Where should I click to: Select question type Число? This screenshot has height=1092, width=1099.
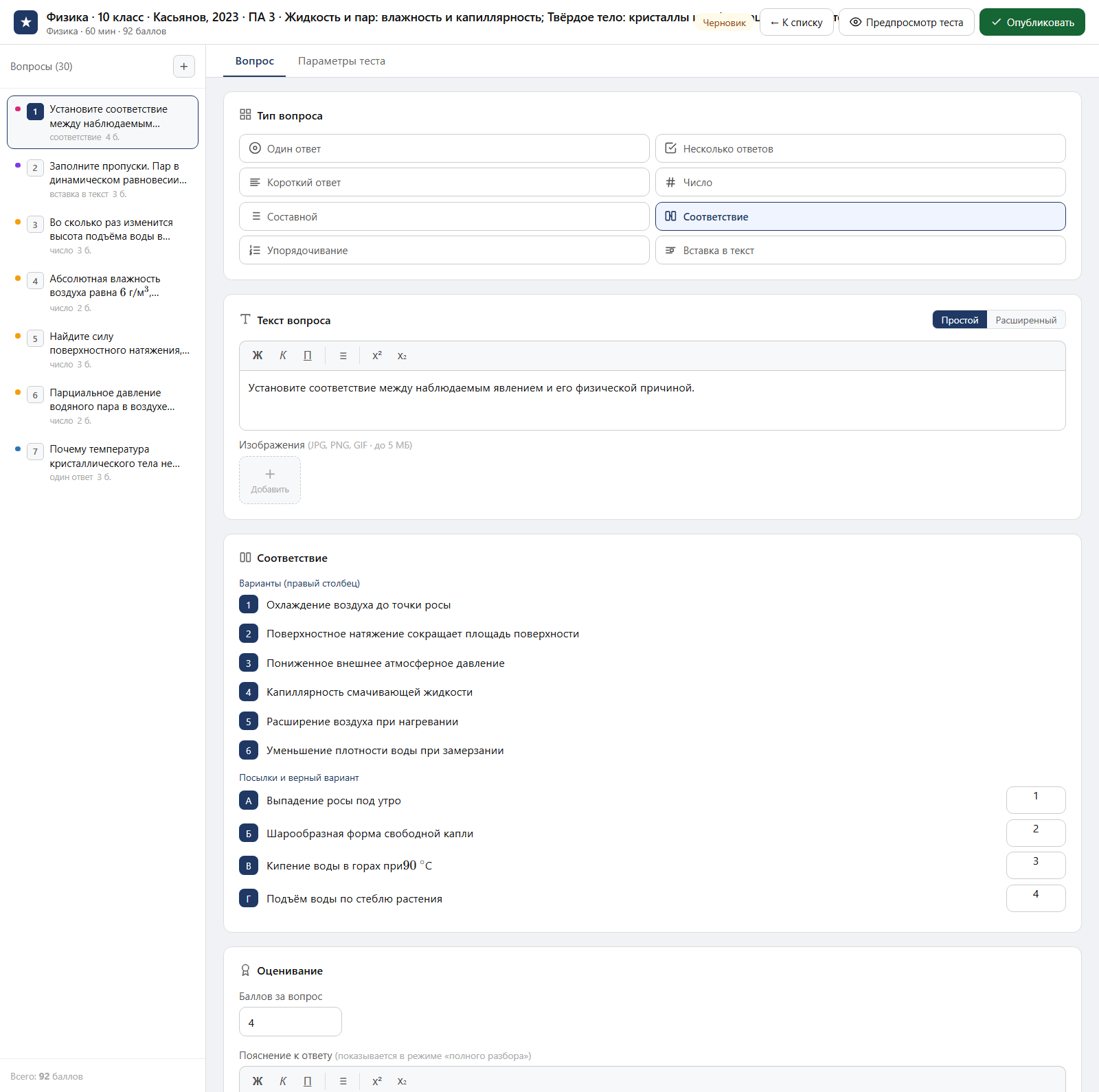(x=860, y=182)
